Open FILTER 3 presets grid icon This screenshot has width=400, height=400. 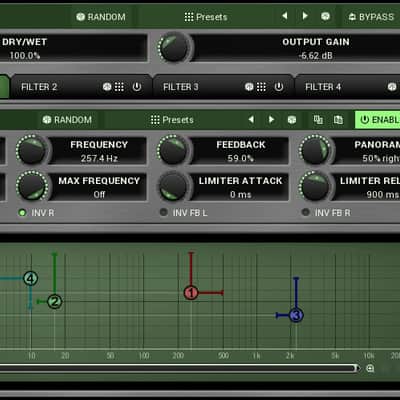(x=261, y=87)
